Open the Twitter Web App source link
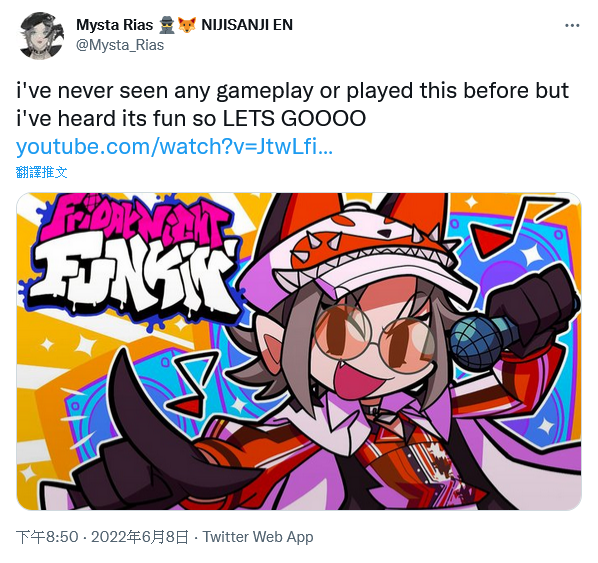This screenshot has width=598, height=563. (x=258, y=537)
